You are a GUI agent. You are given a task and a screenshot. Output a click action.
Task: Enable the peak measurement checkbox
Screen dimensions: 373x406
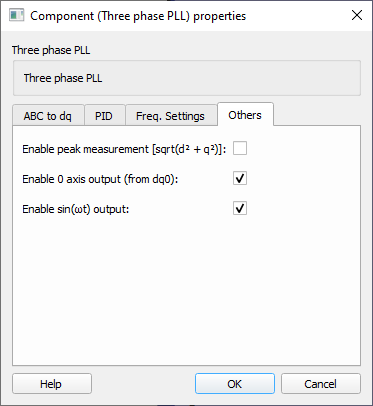[240, 148]
